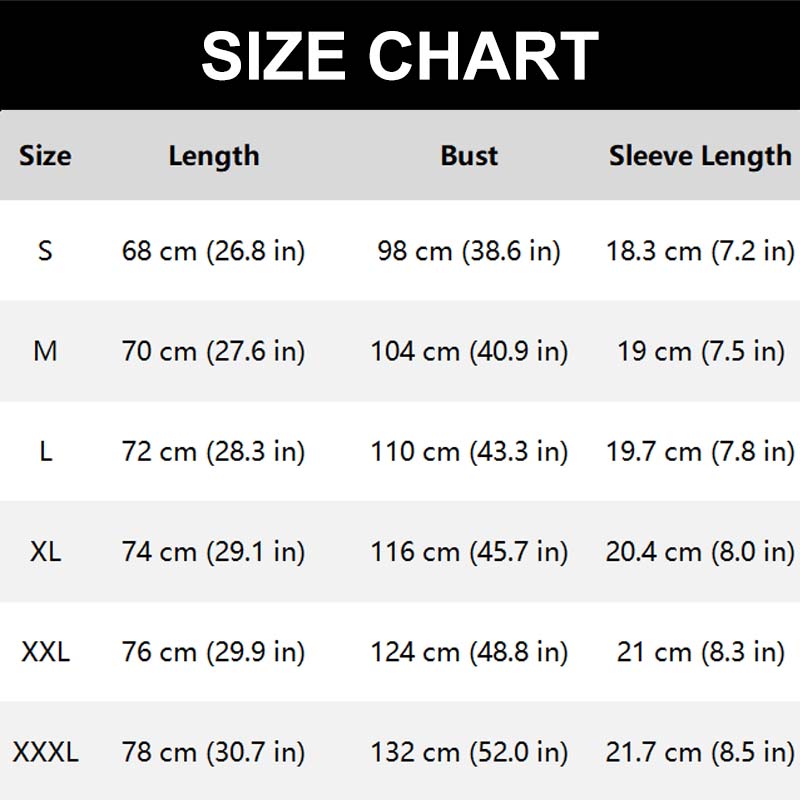Click the 74 cm length cell

tap(213, 551)
